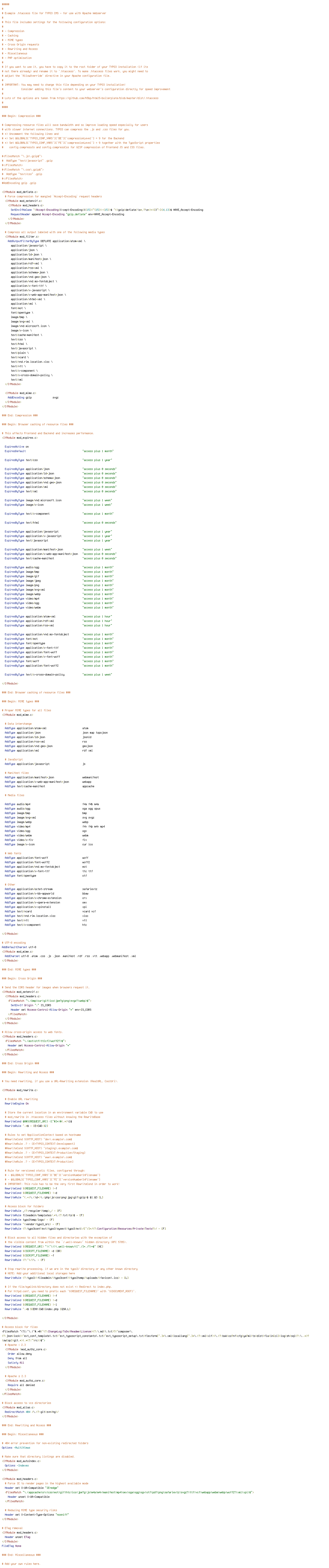Click the github.com h5bp html5-boilerplate URL
Viewport: 329px width, 1568px height.
coord(108,98)
